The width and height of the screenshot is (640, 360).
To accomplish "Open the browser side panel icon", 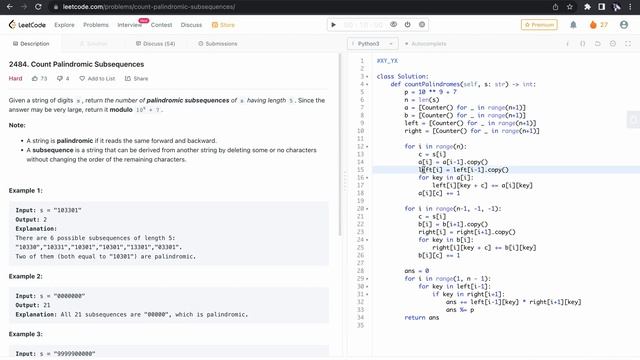I will pos(602,7).
